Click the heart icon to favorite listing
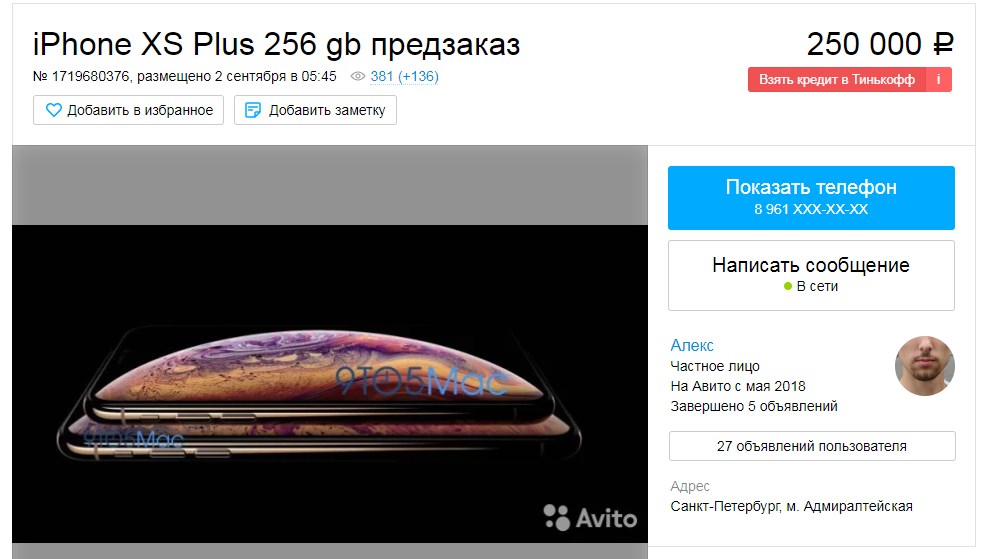Image resolution: width=986 pixels, height=559 pixels. [53, 110]
